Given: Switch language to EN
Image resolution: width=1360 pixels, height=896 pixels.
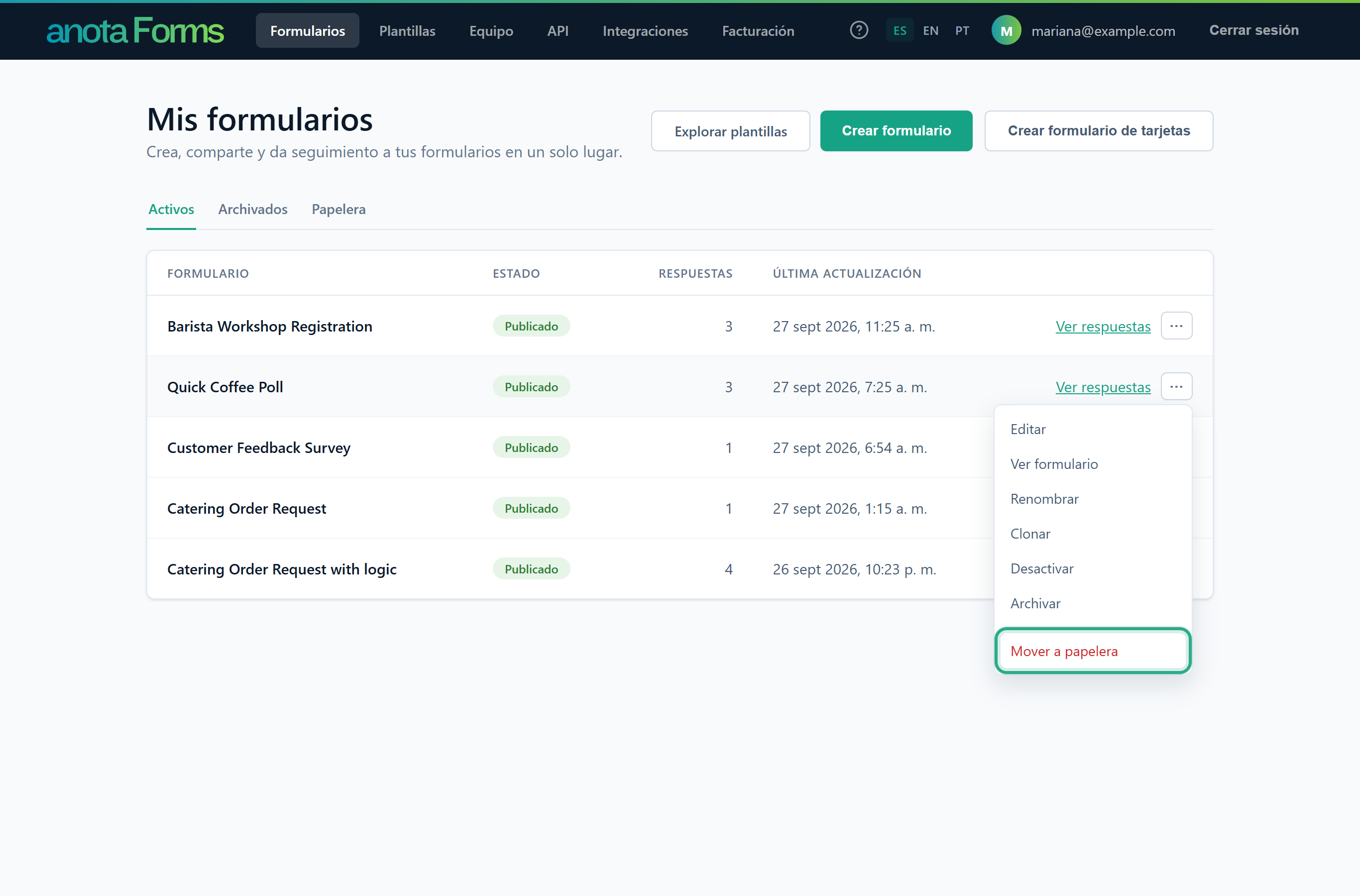Looking at the screenshot, I should 930,31.
